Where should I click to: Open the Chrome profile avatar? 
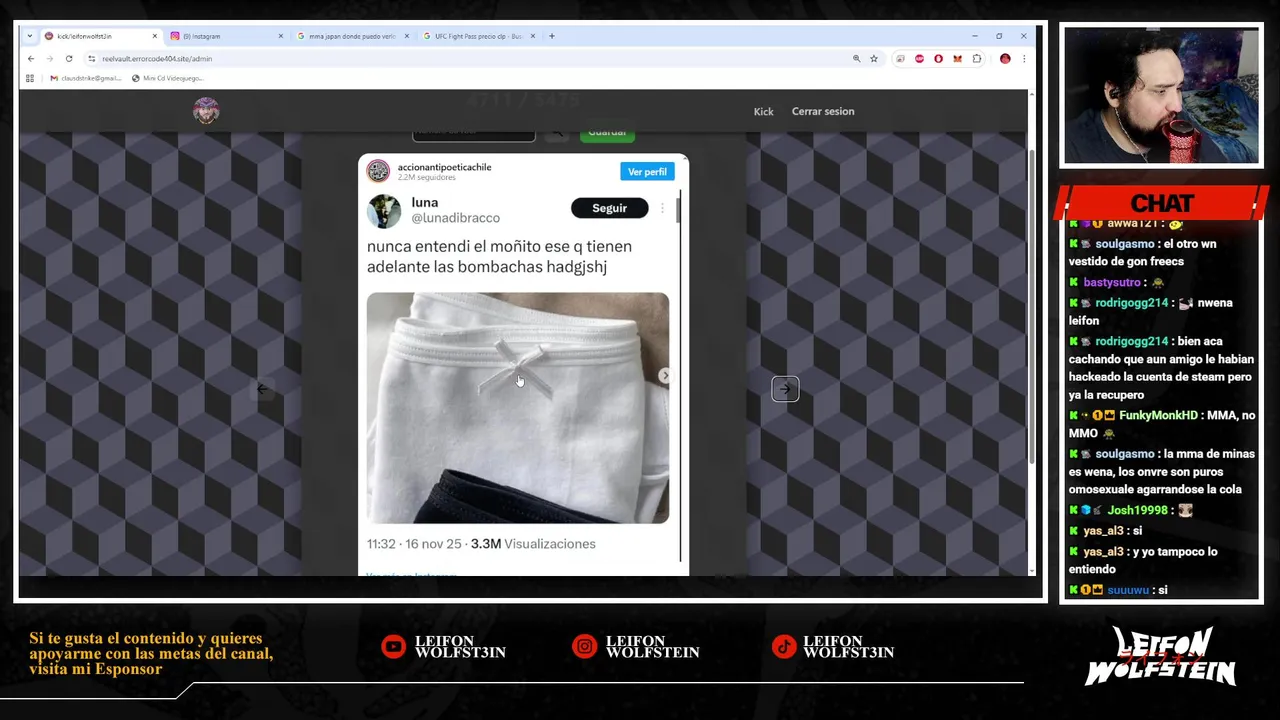coord(1005,59)
